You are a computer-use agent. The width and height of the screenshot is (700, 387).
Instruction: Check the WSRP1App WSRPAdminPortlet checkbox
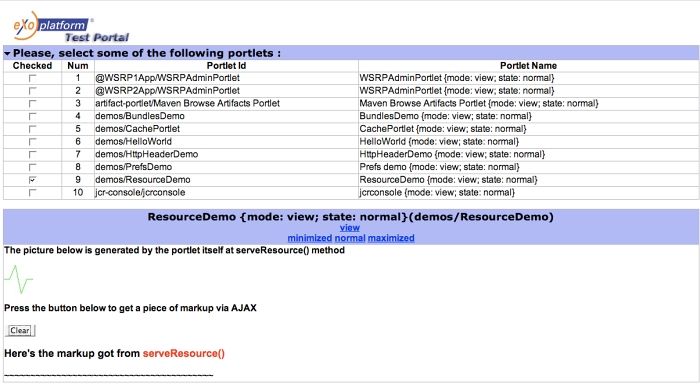pos(32,78)
